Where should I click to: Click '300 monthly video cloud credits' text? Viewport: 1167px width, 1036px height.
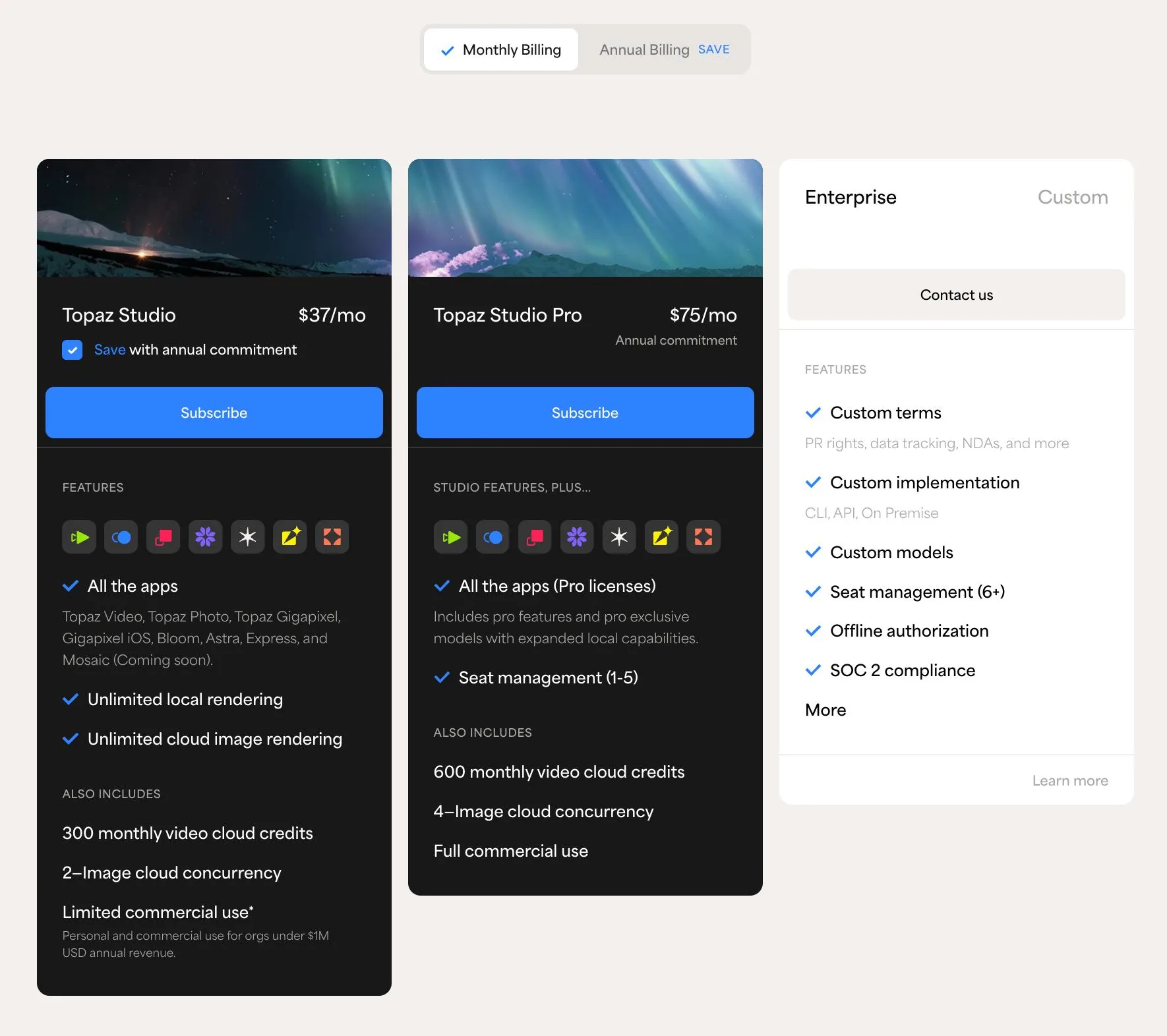click(188, 833)
